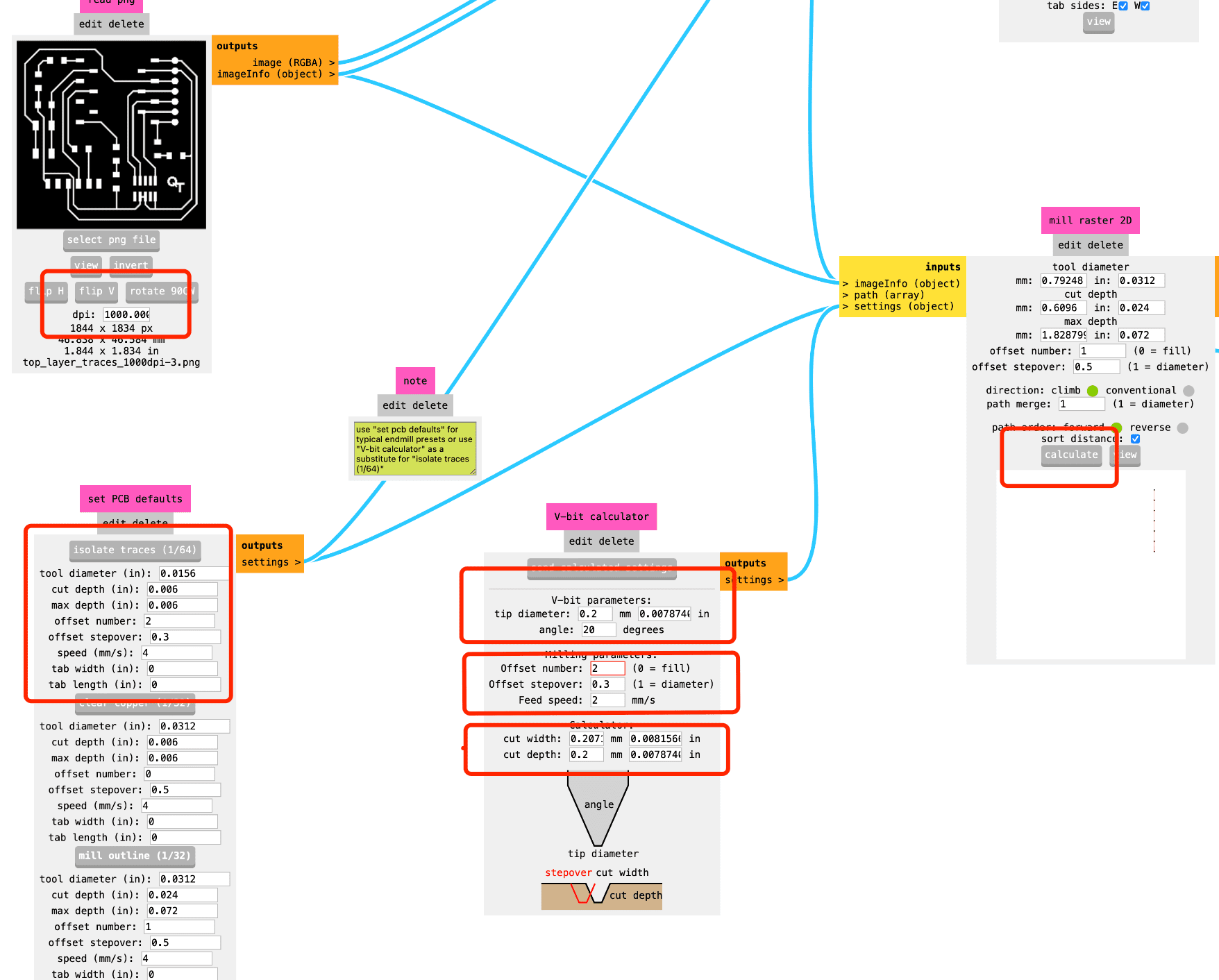Click the view button under select png file
Viewport: 1219px width, 980px height.
click(x=86, y=265)
